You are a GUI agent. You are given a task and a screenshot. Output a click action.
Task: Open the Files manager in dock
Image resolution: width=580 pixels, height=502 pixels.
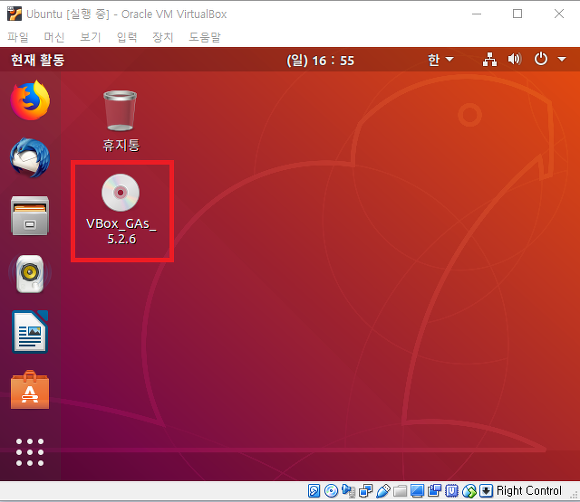click(x=30, y=216)
